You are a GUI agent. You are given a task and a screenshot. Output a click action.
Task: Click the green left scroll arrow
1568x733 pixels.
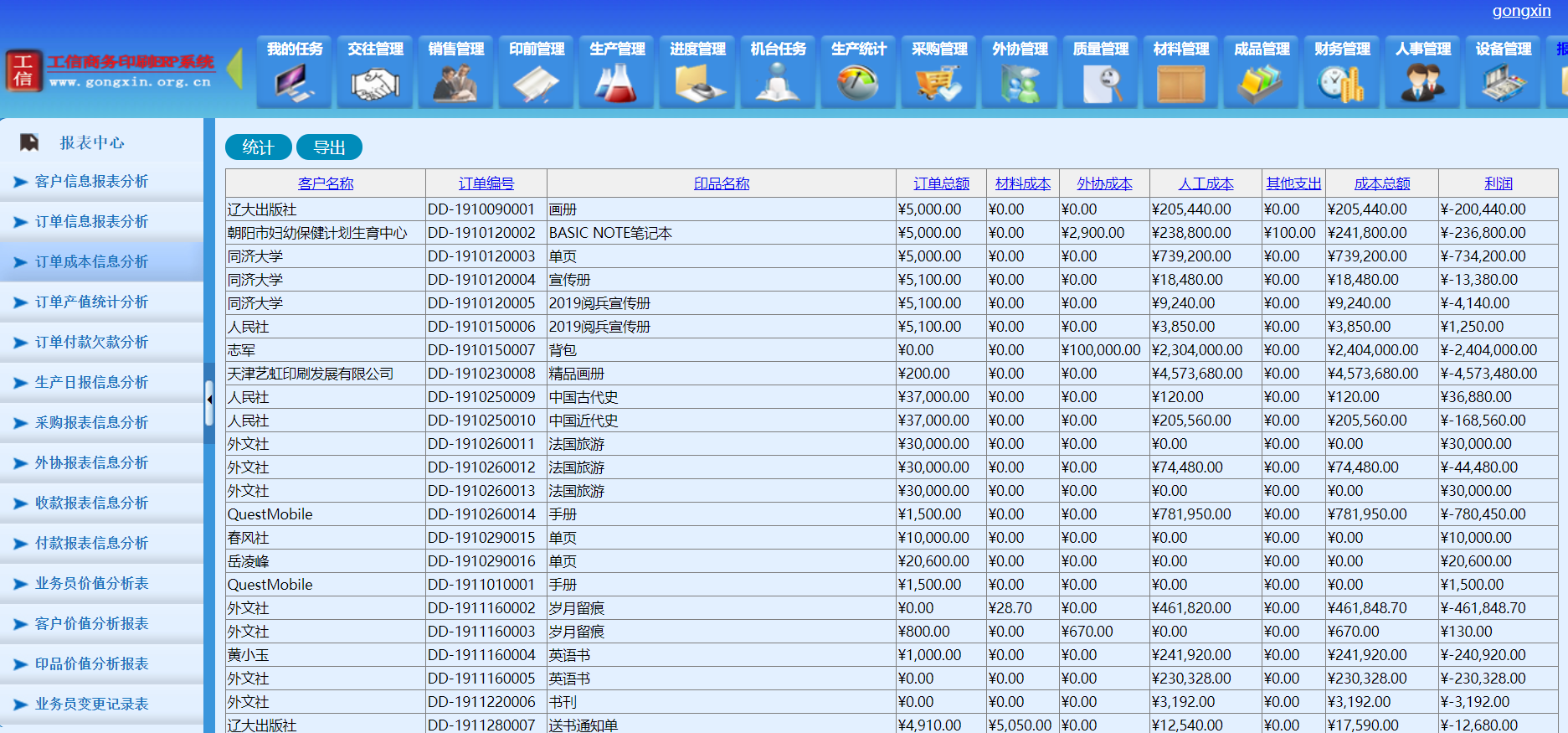tap(235, 69)
